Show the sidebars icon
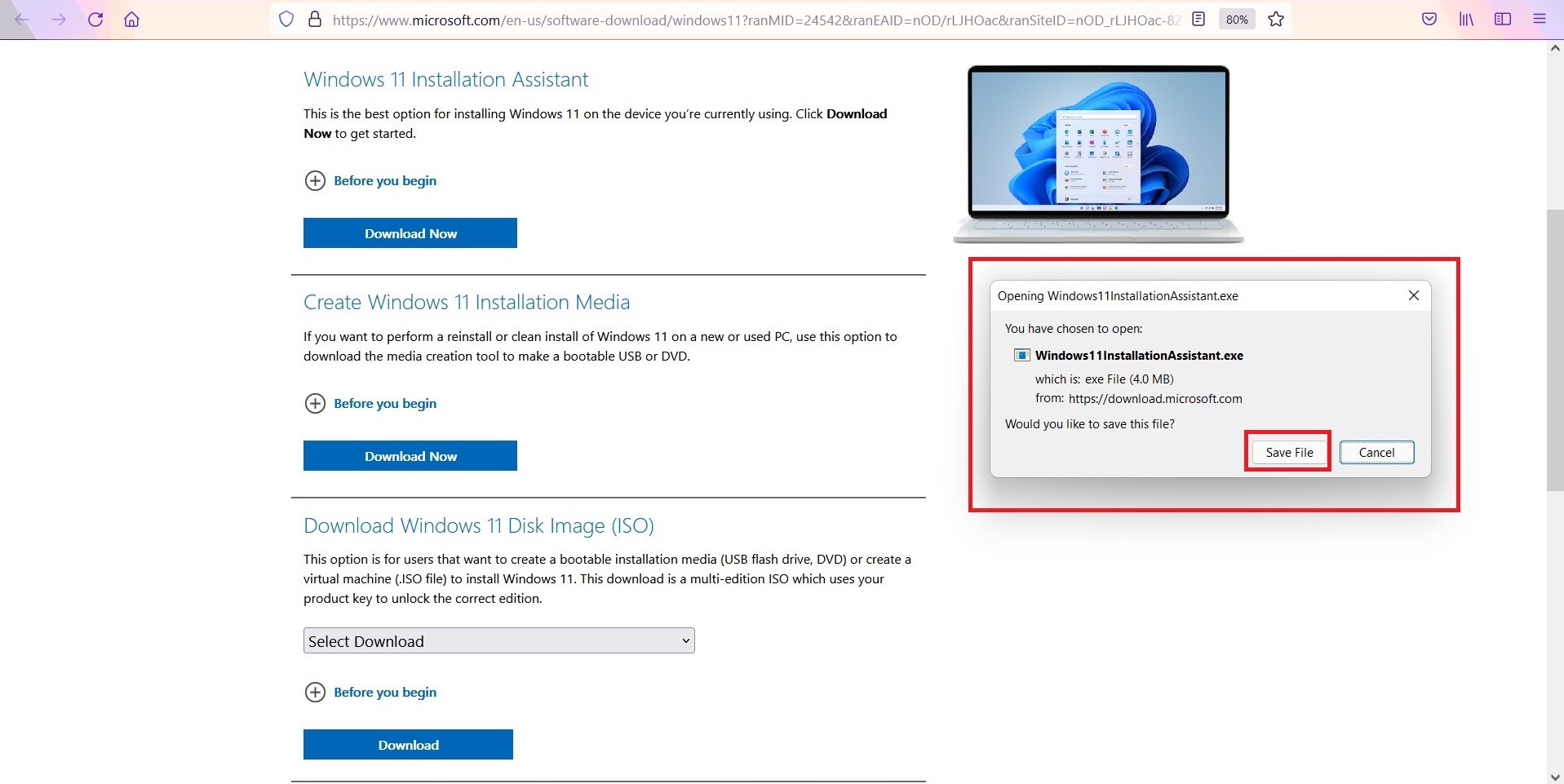1564x784 pixels. point(1503,19)
